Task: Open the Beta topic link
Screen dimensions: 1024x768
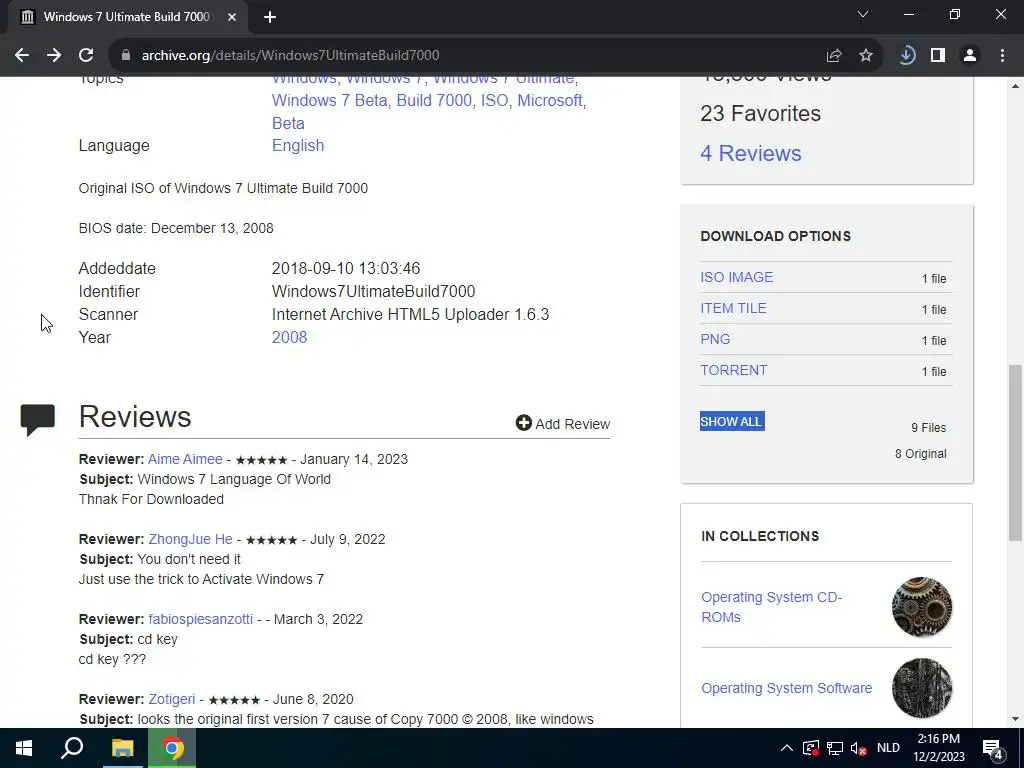Action: pyautogui.click(x=288, y=123)
